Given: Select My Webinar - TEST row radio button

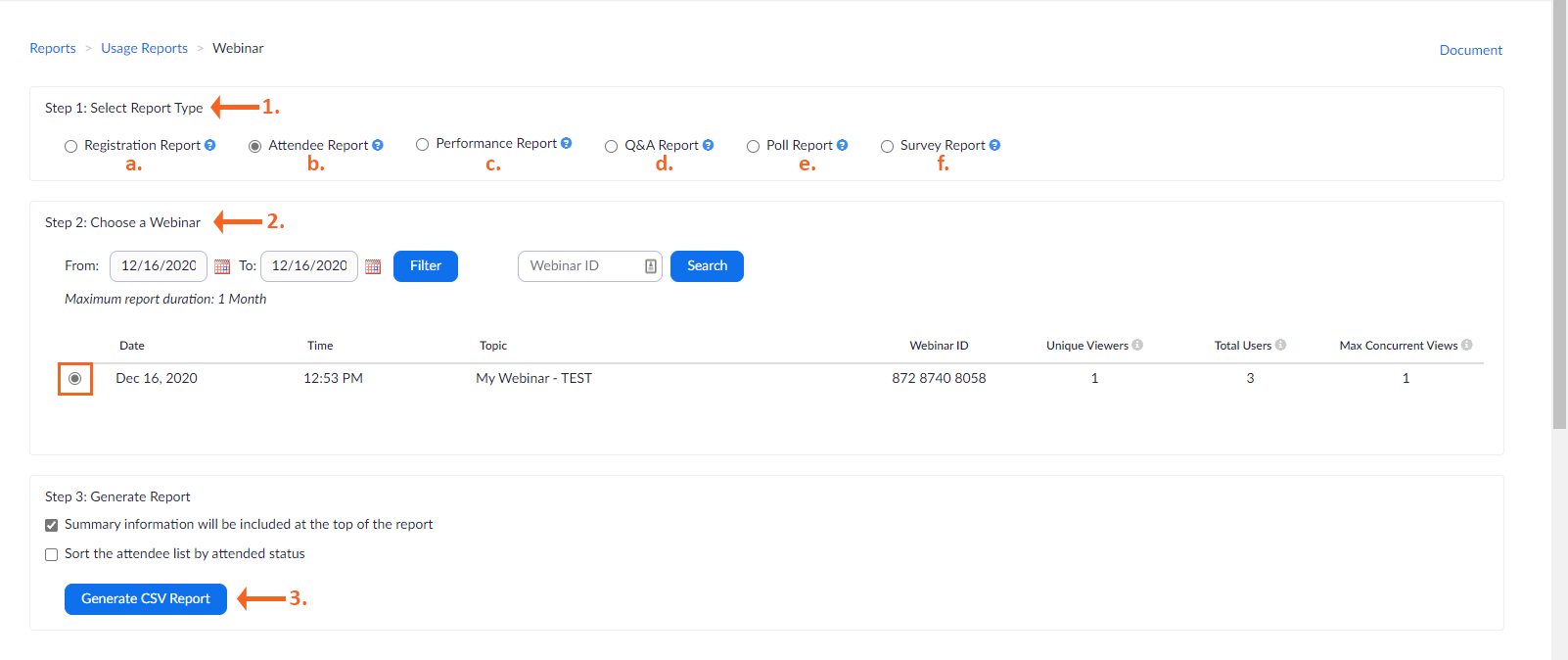Looking at the screenshot, I should [x=75, y=379].
